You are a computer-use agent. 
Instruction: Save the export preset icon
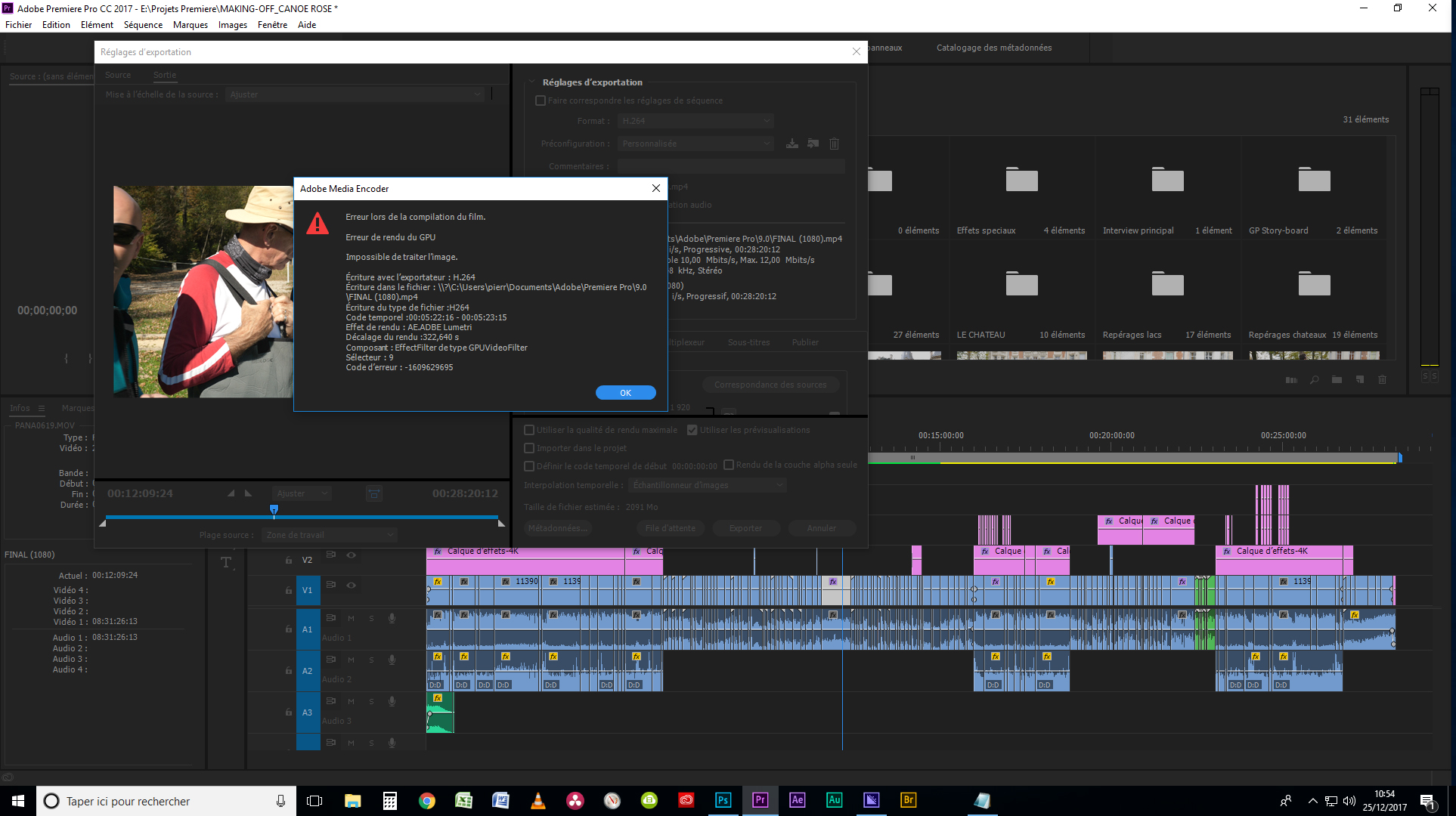(x=792, y=144)
